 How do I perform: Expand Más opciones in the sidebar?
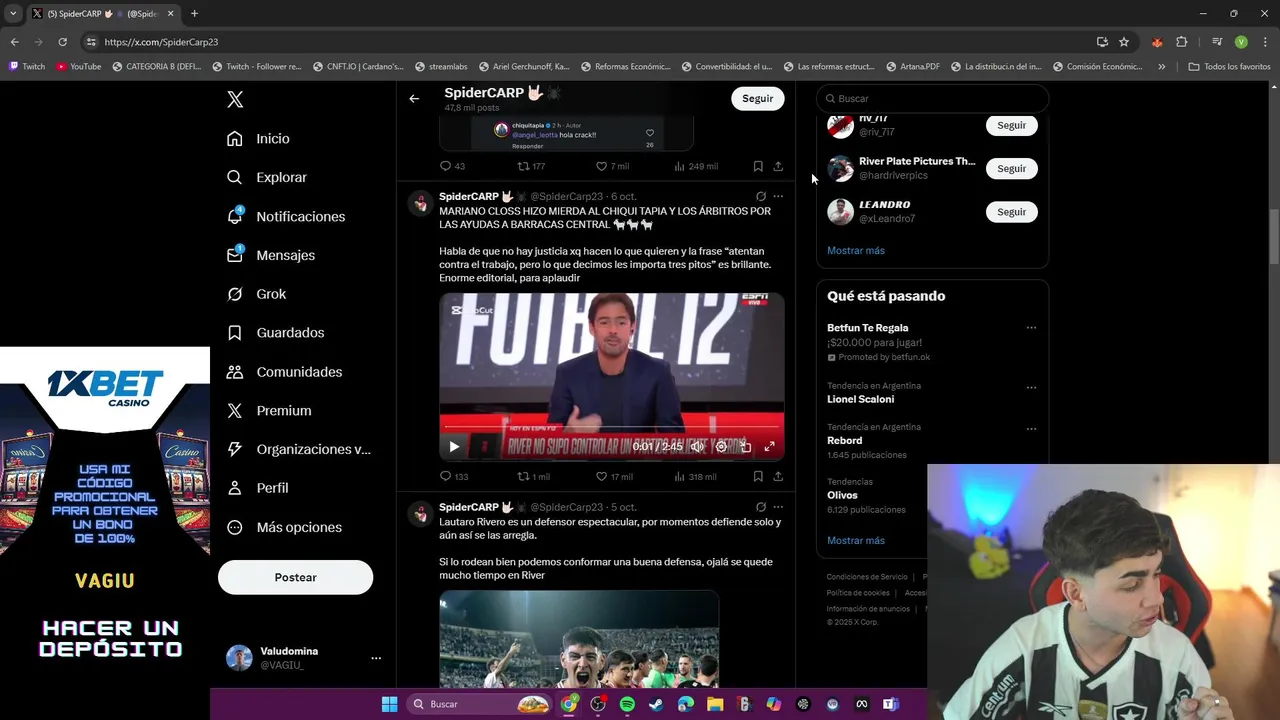tap(284, 527)
